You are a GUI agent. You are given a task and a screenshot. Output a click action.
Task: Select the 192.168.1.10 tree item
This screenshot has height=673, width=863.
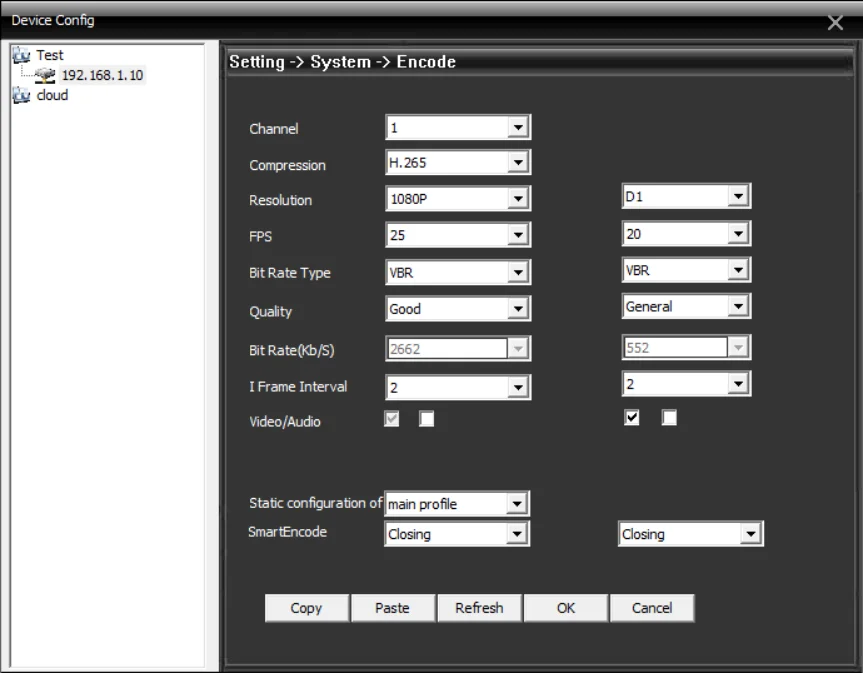(x=103, y=76)
